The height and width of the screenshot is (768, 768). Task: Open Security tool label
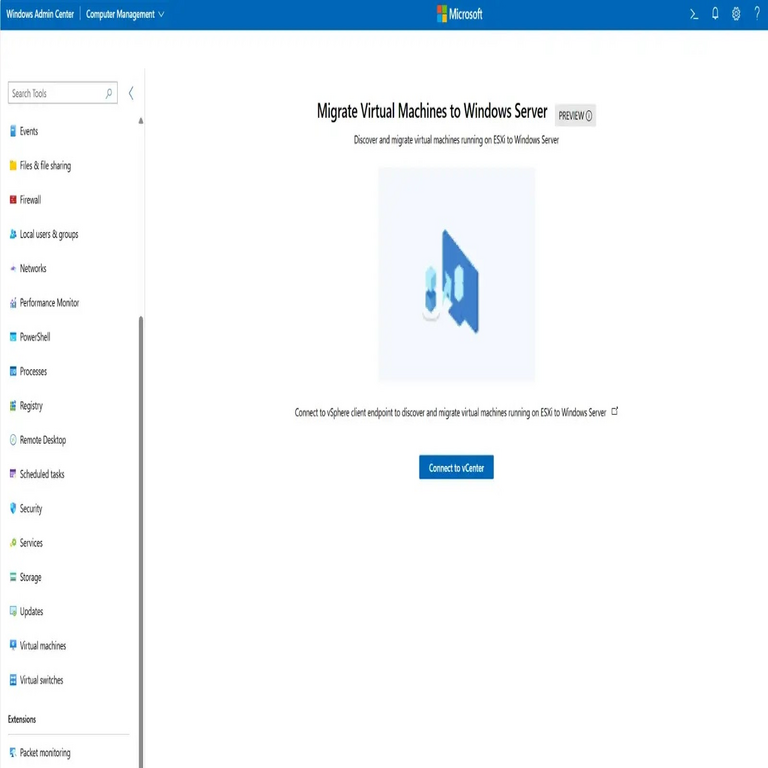[x=31, y=508]
